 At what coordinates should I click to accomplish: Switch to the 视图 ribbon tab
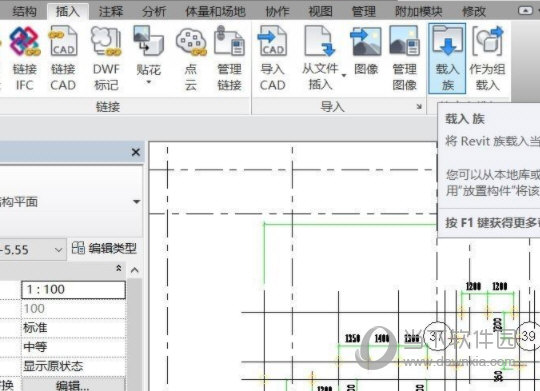coord(320,11)
